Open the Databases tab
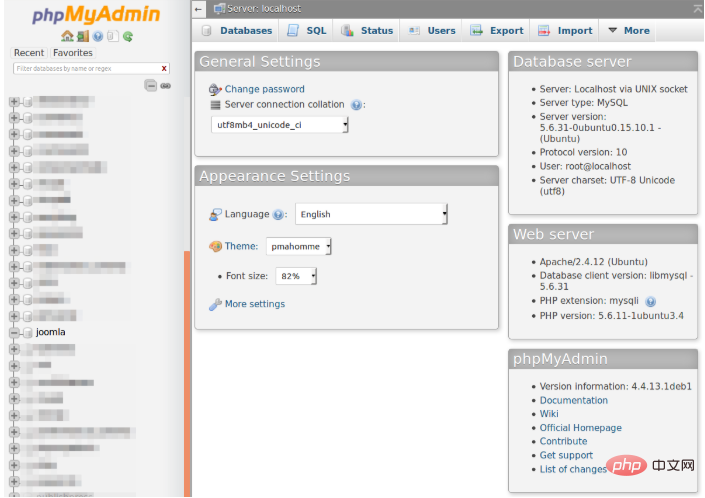This screenshot has width=705, height=498. pyautogui.click(x=238, y=31)
